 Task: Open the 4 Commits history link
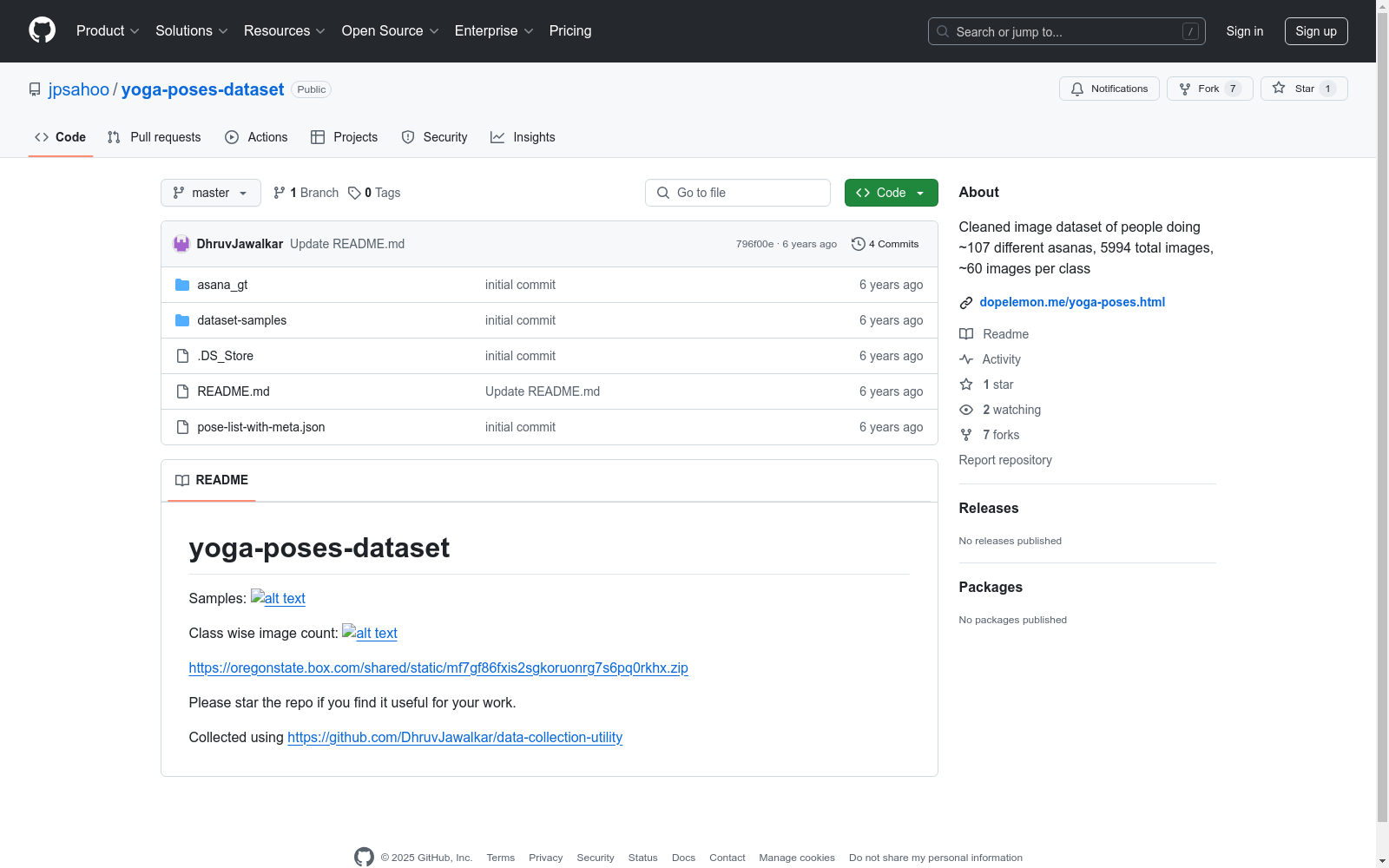click(885, 244)
